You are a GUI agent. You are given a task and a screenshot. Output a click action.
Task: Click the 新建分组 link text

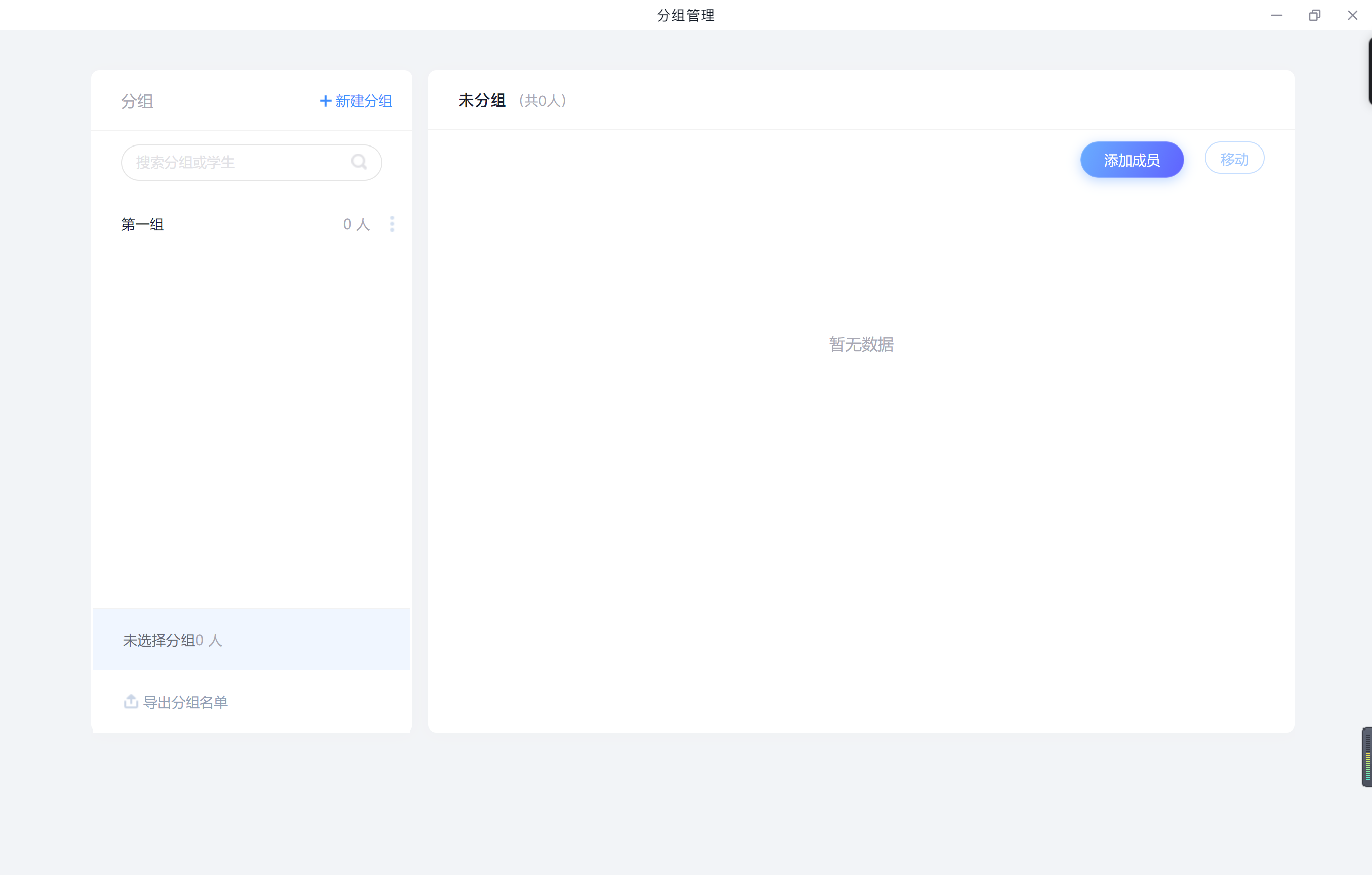(364, 101)
